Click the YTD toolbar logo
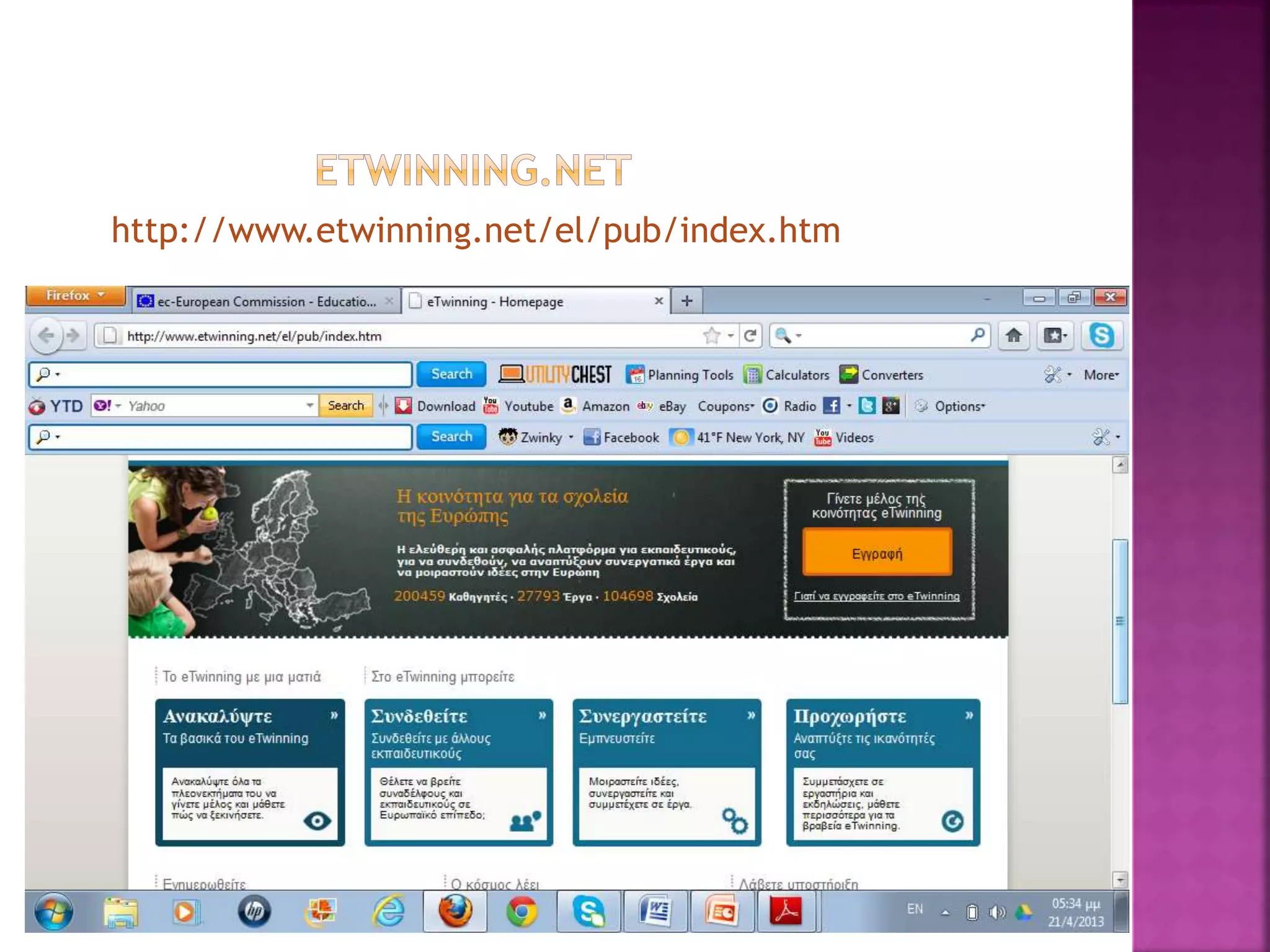1270x952 pixels. 56,406
